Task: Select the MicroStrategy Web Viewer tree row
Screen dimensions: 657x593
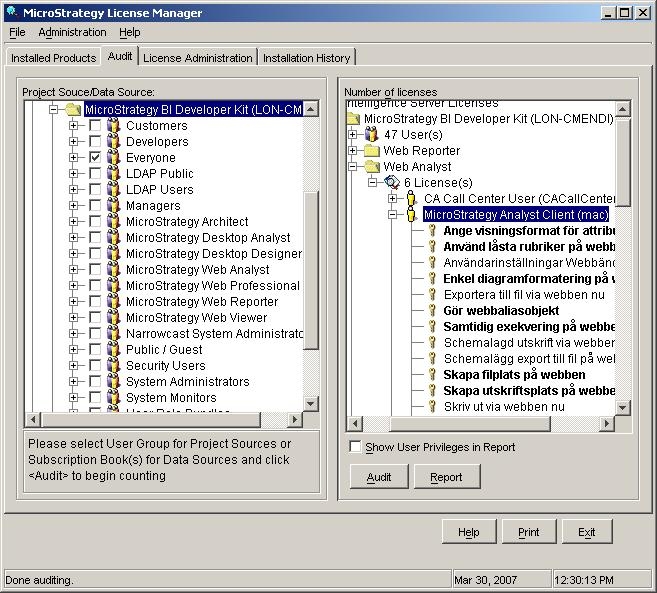Action: [x=197, y=317]
